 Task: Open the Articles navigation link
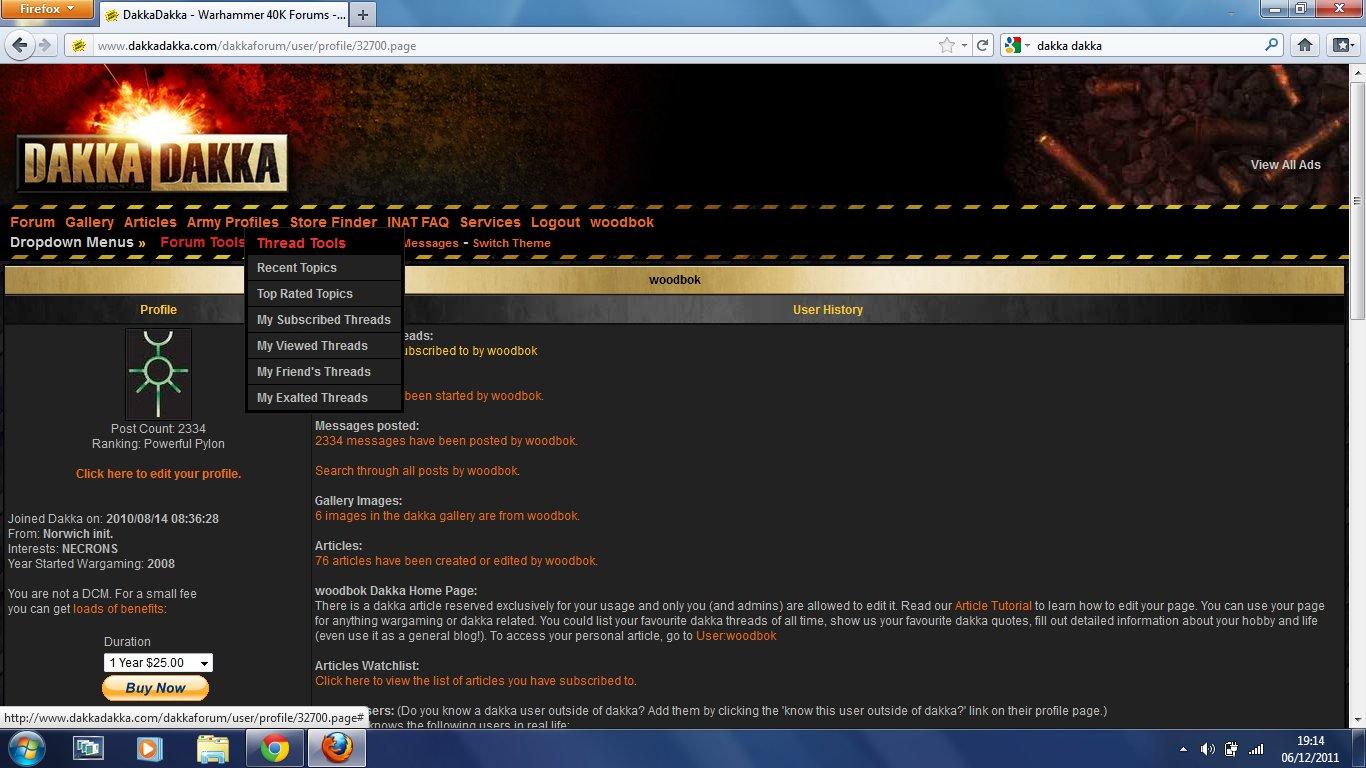pyautogui.click(x=150, y=222)
